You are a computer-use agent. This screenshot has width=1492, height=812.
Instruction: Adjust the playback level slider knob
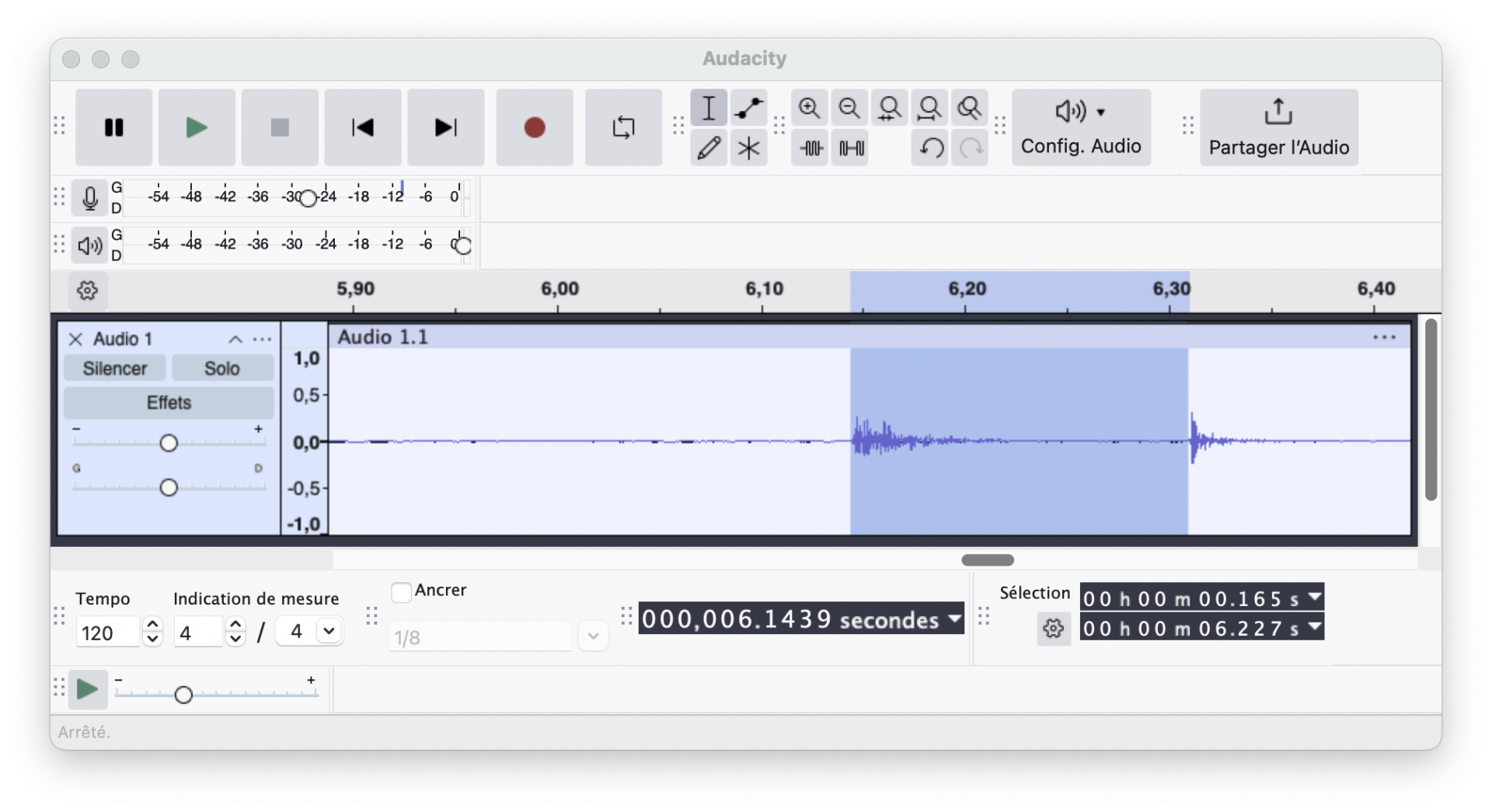tap(462, 246)
